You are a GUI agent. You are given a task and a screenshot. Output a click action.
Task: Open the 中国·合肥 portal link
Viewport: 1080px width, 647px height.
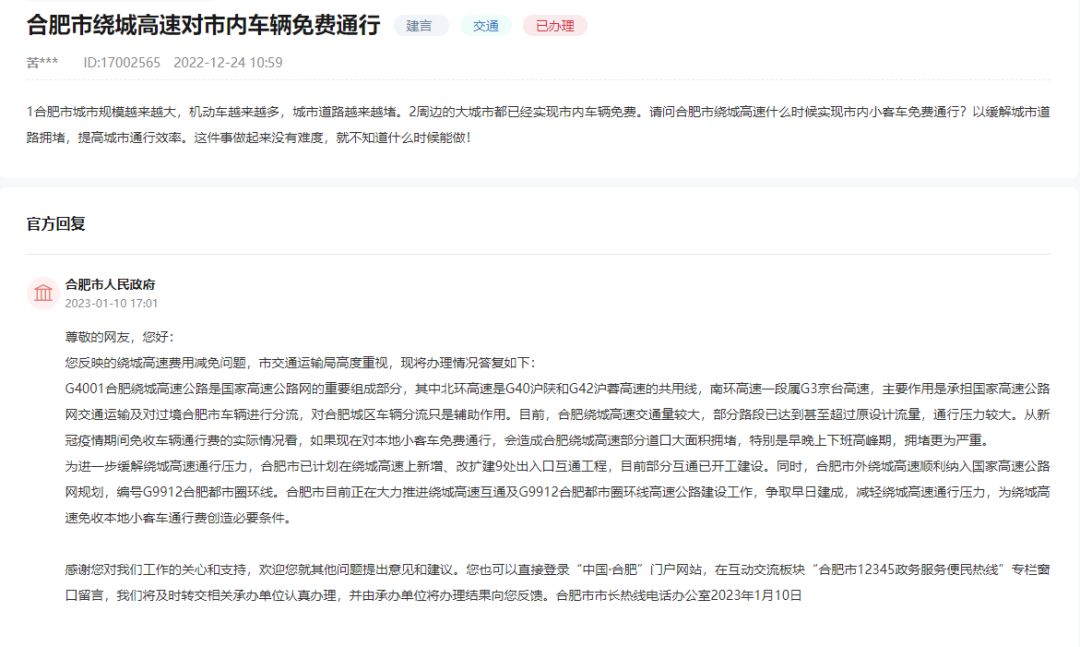608,565
